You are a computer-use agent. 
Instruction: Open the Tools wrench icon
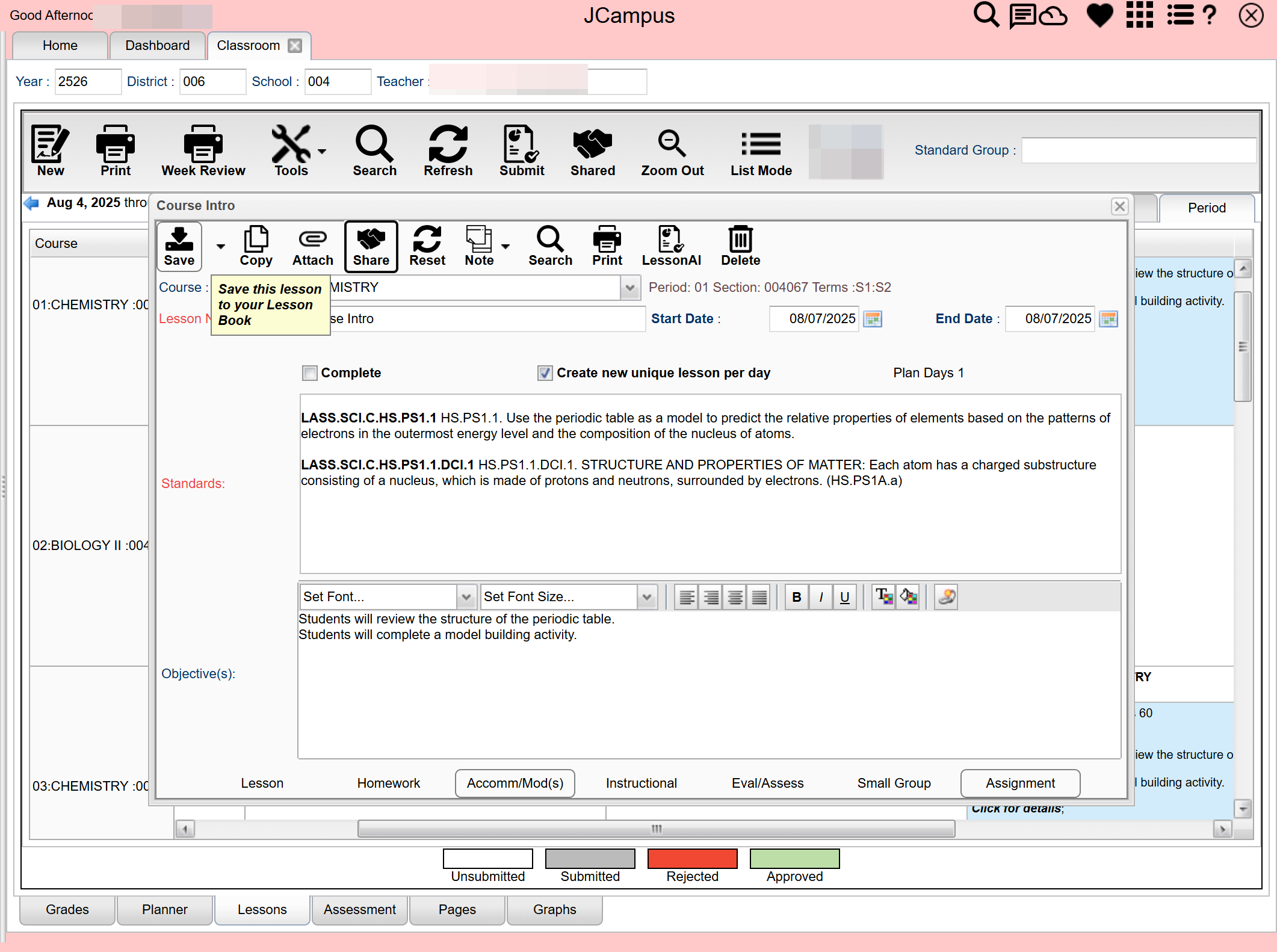291,151
